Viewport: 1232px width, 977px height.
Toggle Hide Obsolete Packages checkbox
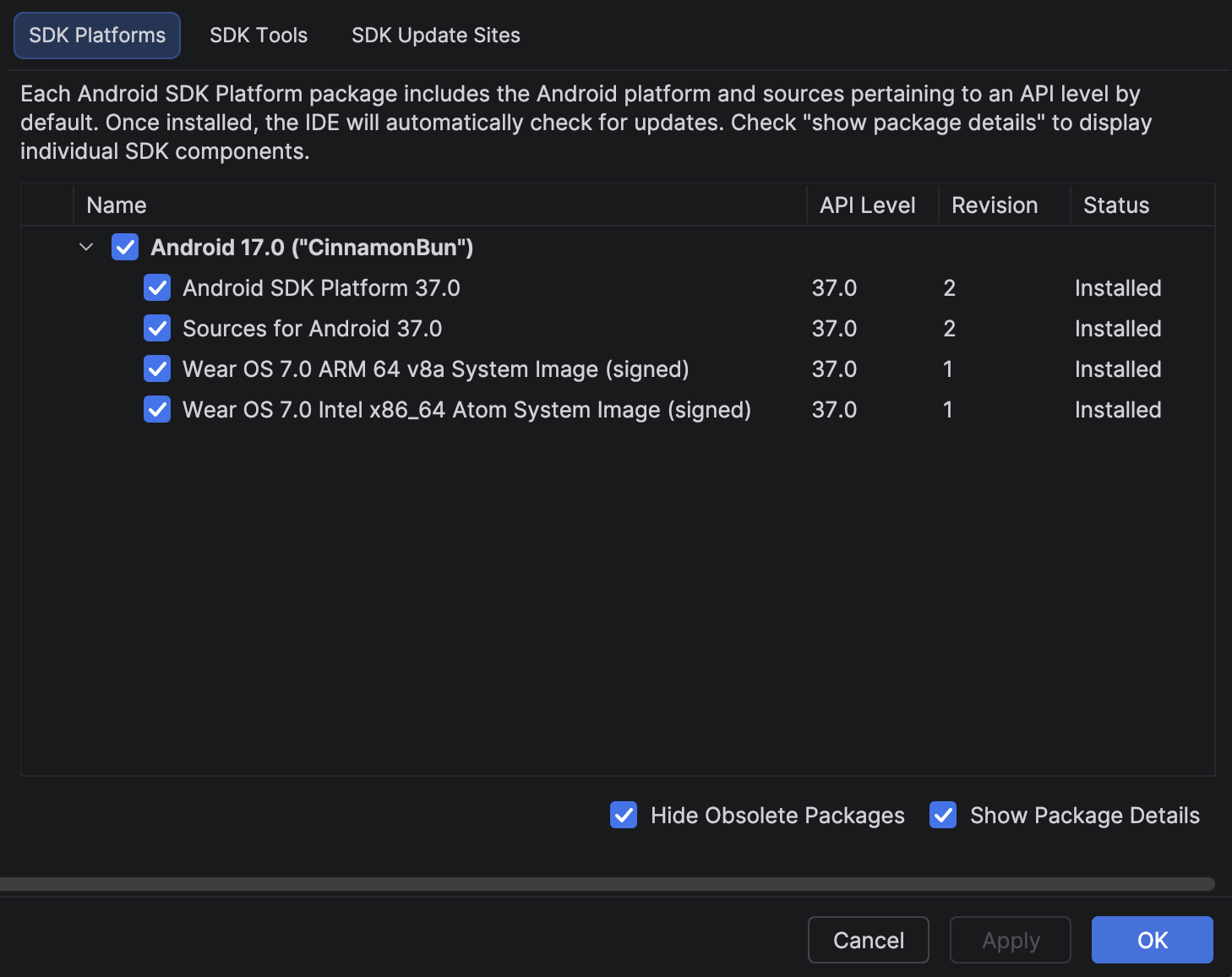624,815
